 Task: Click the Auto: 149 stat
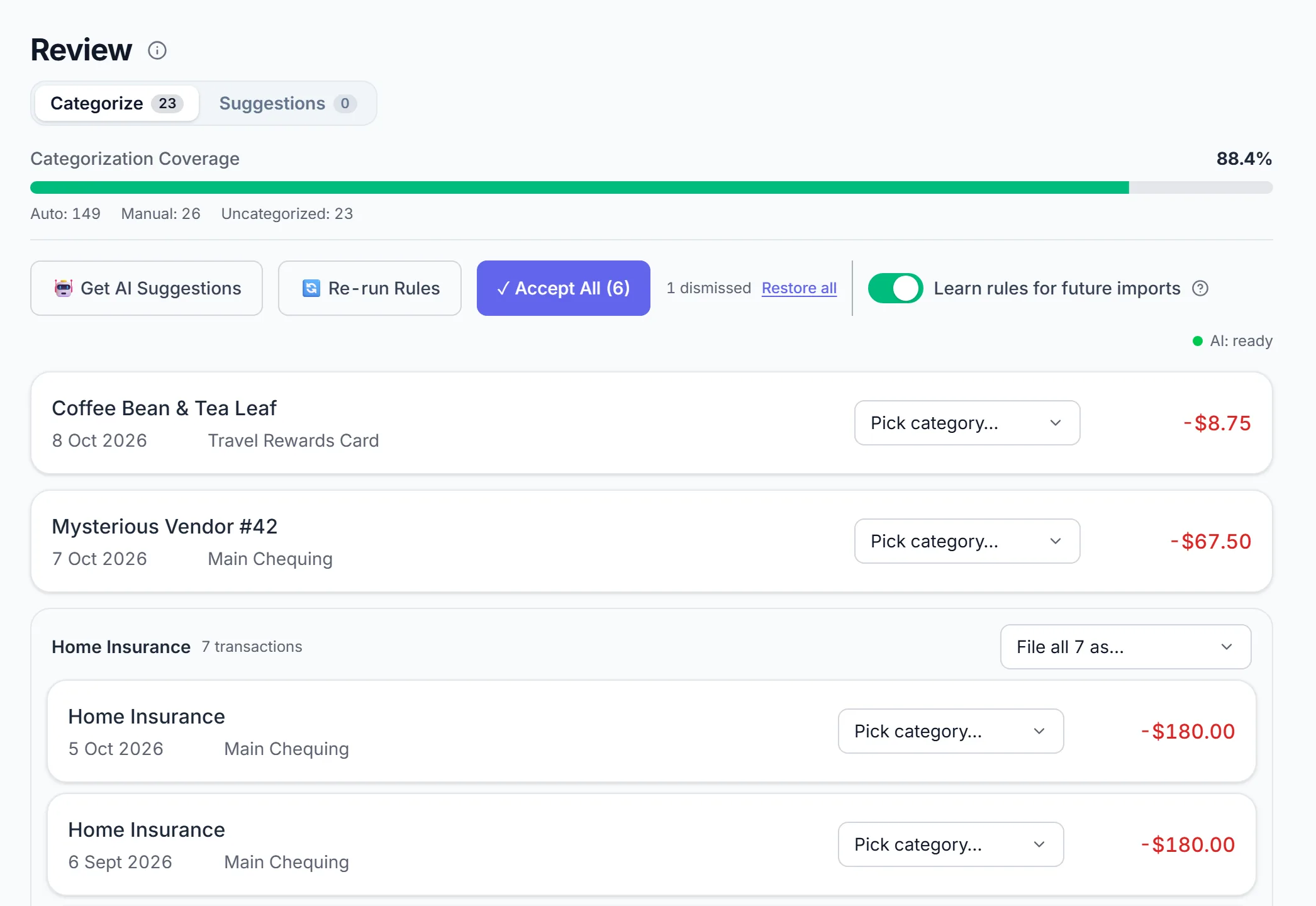(x=65, y=214)
